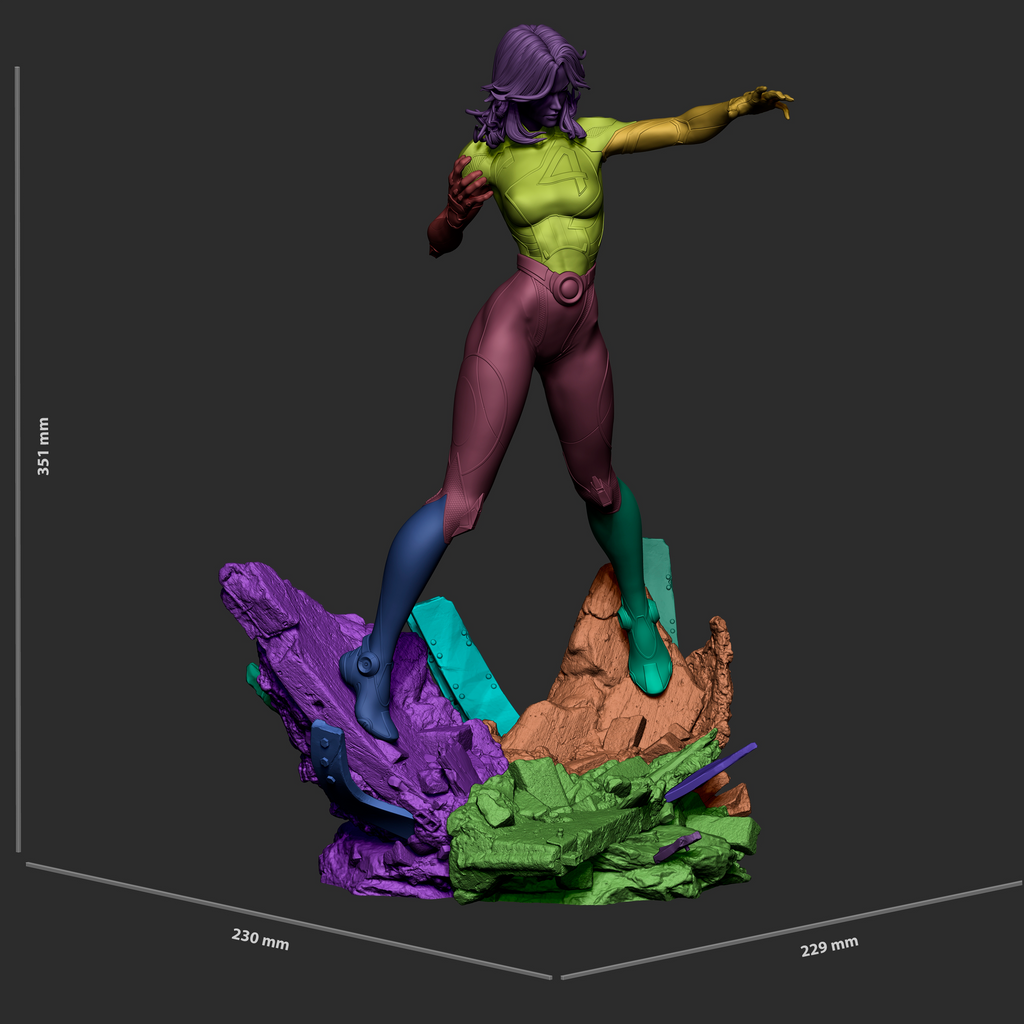Click the 351 mm height label

tap(43, 446)
